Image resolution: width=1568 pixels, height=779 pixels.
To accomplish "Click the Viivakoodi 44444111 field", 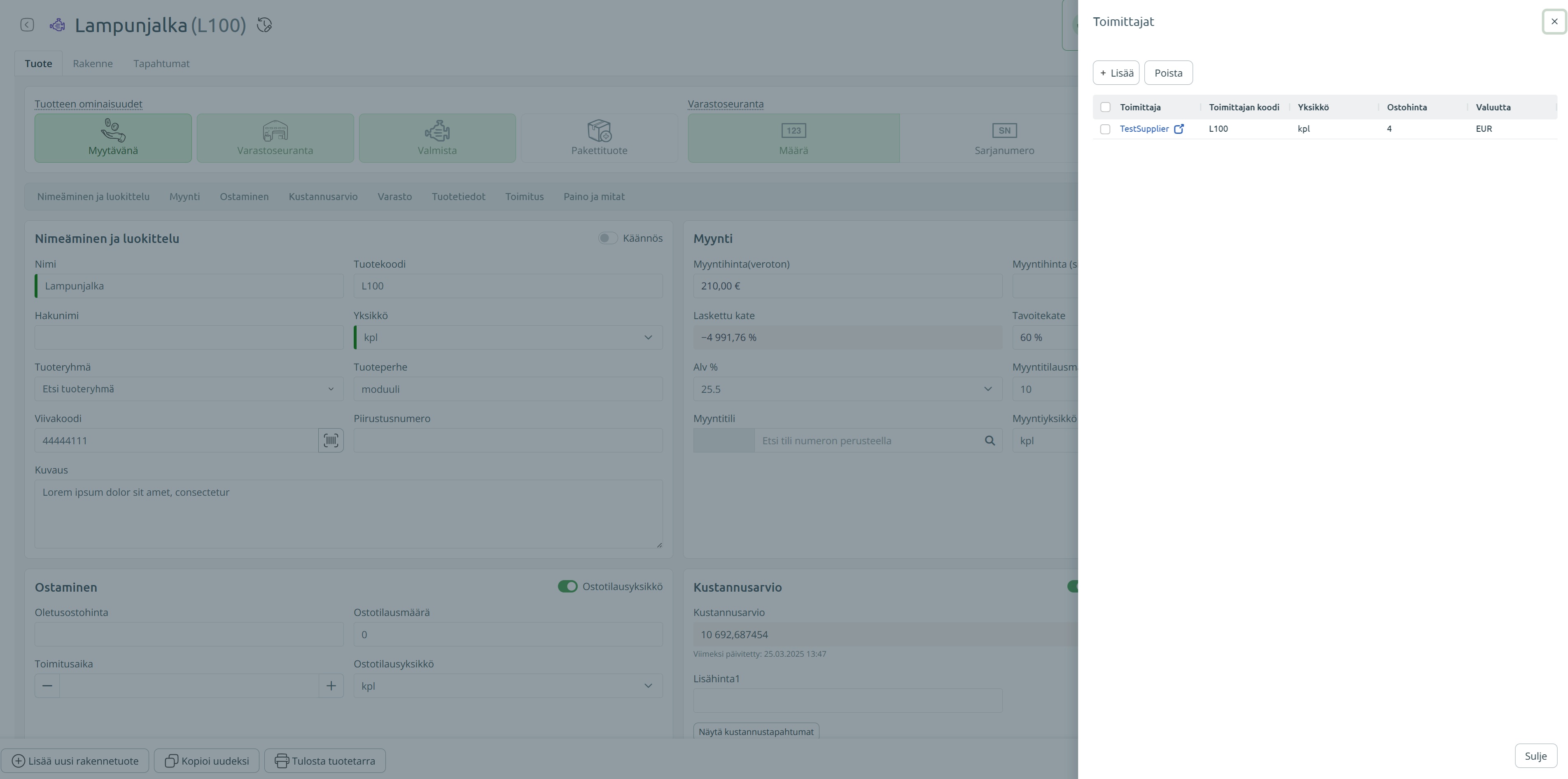I will [x=177, y=441].
